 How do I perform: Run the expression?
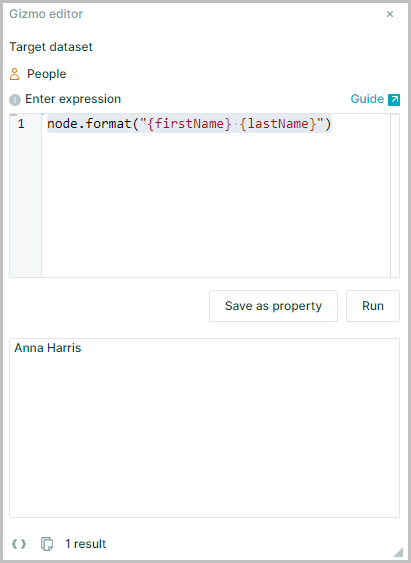[x=373, y=306]
